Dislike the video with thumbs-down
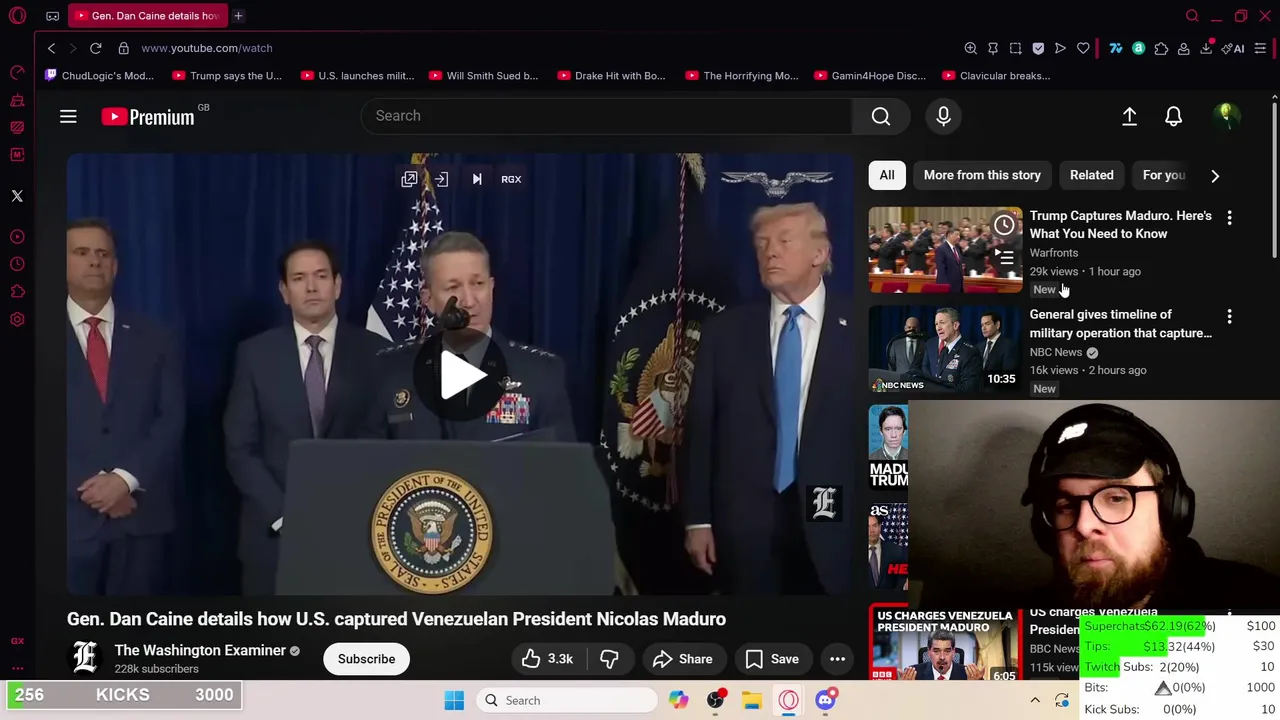Screen dimensions: 1280x720 coord(609,659)
